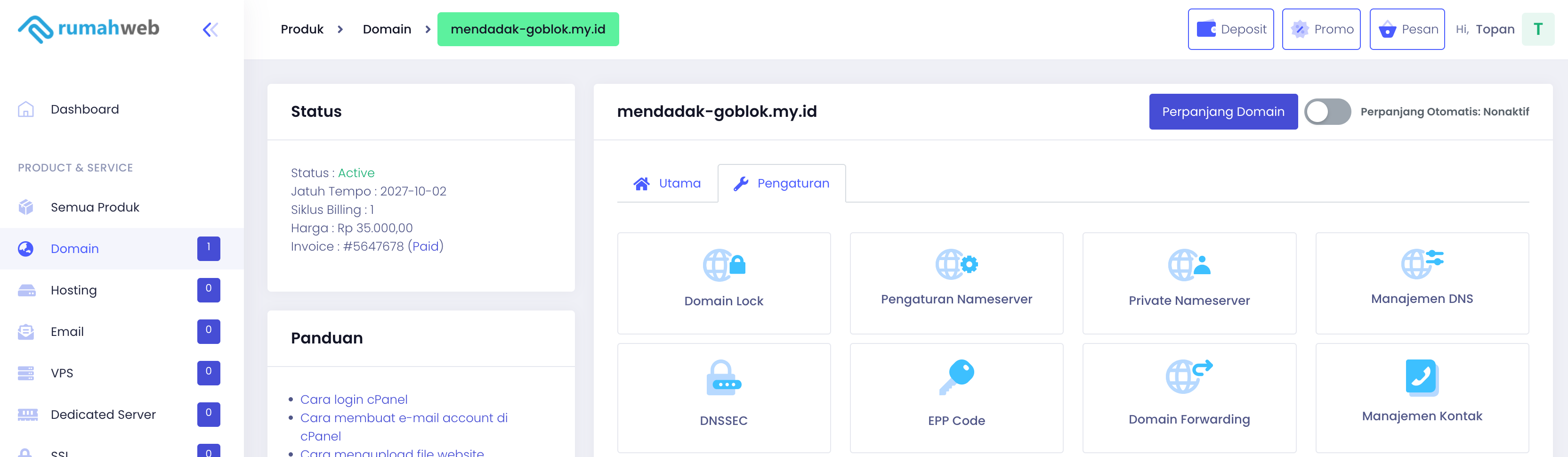Click the Utama tab house icon
The height and width of the screenshot is (457, 1568).
[642, 183]
